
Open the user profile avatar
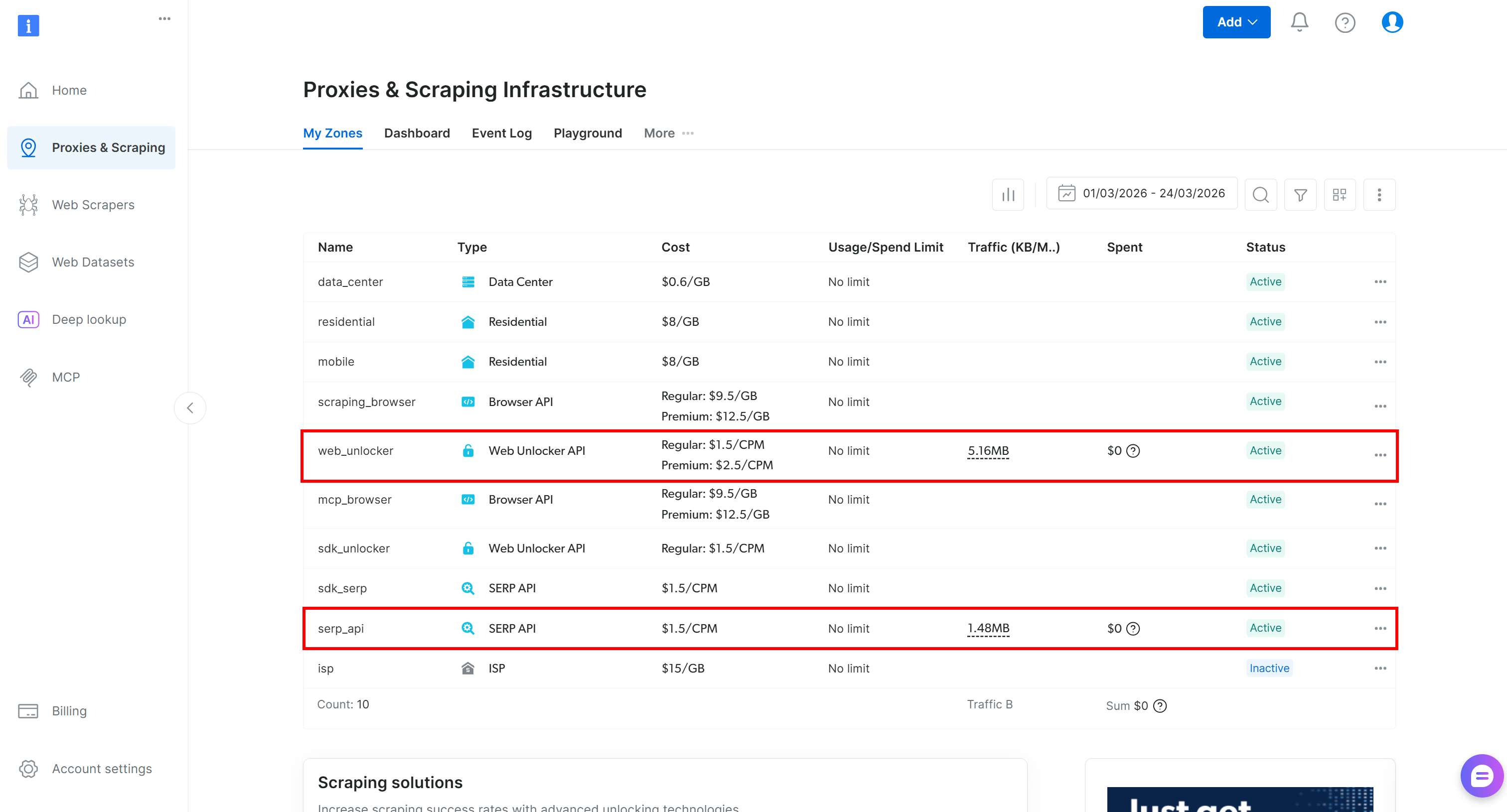[x=1392, y=22]
